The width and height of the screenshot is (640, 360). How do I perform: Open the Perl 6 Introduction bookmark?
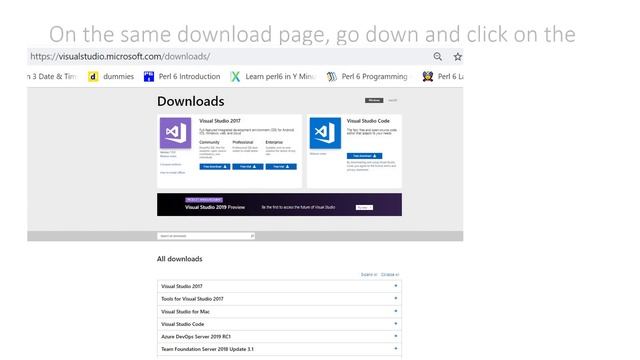pos(182,76)
